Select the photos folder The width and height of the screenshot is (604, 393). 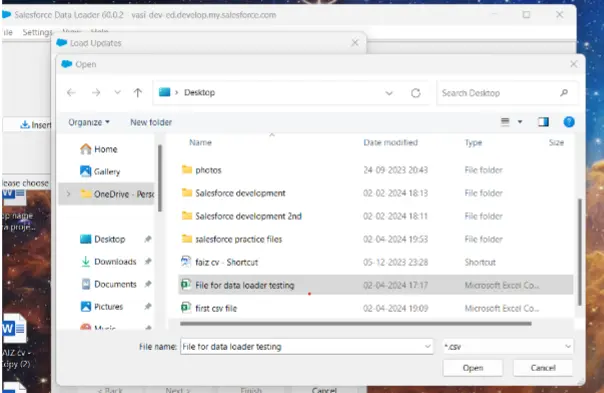(x=376, y=170)
